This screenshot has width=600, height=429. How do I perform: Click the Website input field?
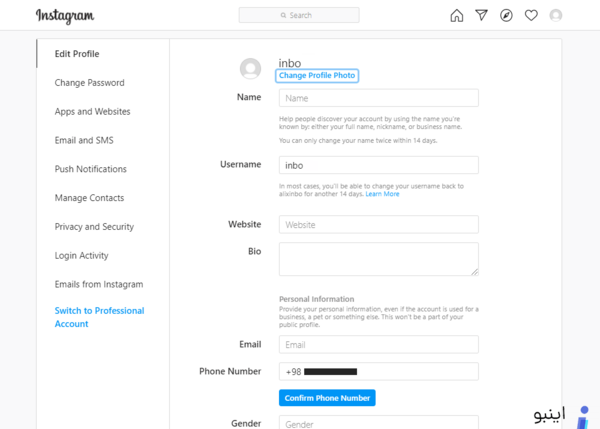(x=378, y=225)
